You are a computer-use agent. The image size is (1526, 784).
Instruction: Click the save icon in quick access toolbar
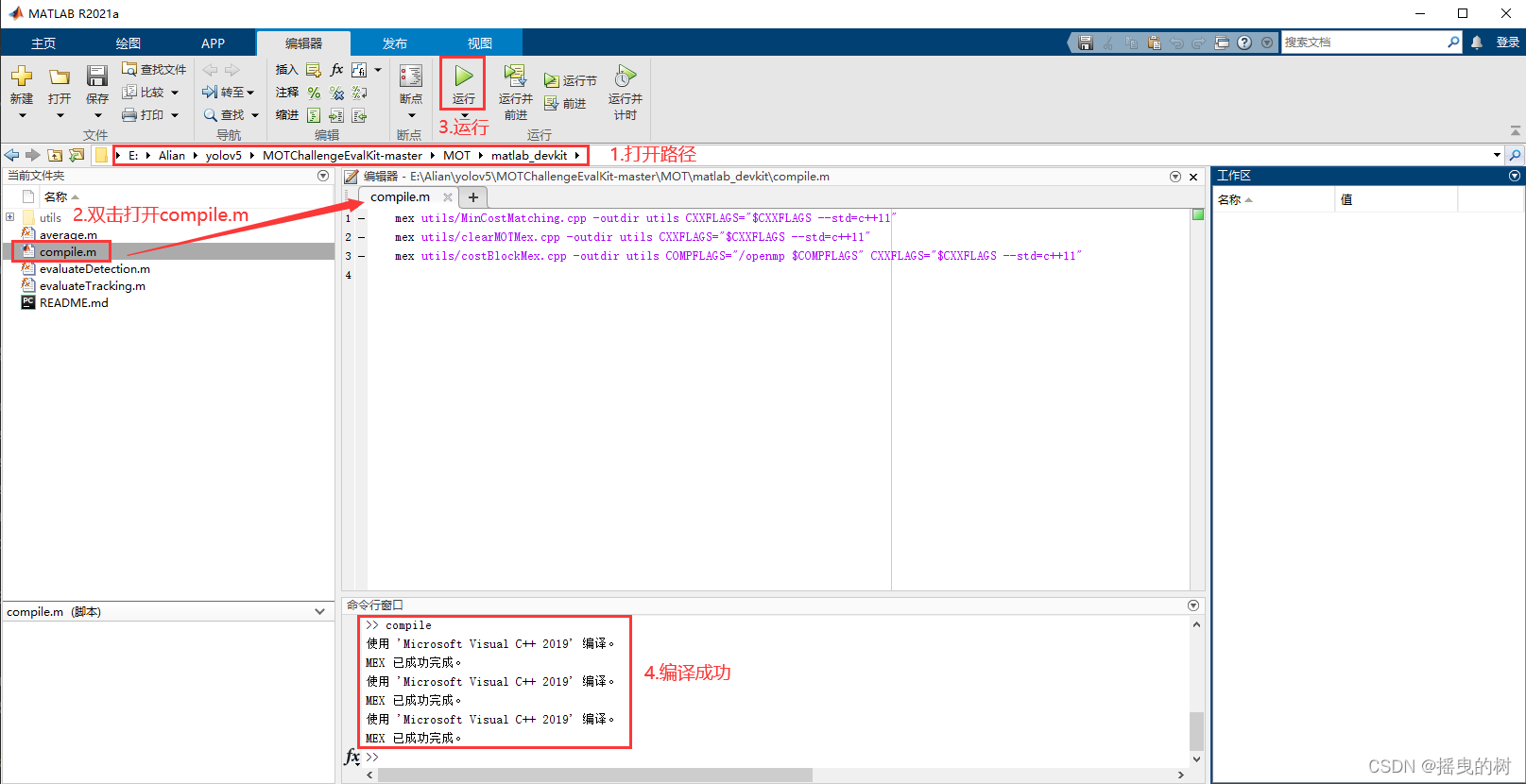(1086, 43)
